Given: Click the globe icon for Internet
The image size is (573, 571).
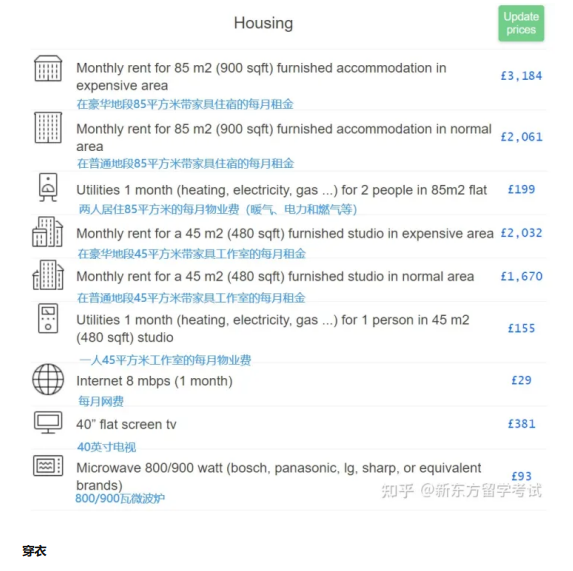Looking at the screenshot, I should (48, 379).
